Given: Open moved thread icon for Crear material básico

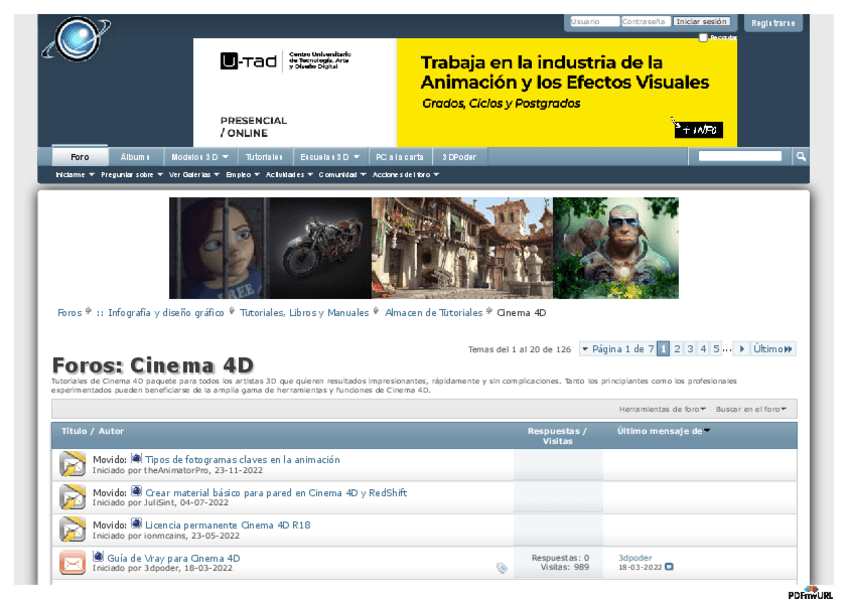Looking at the screenshot, I should [x=72, y=497].
